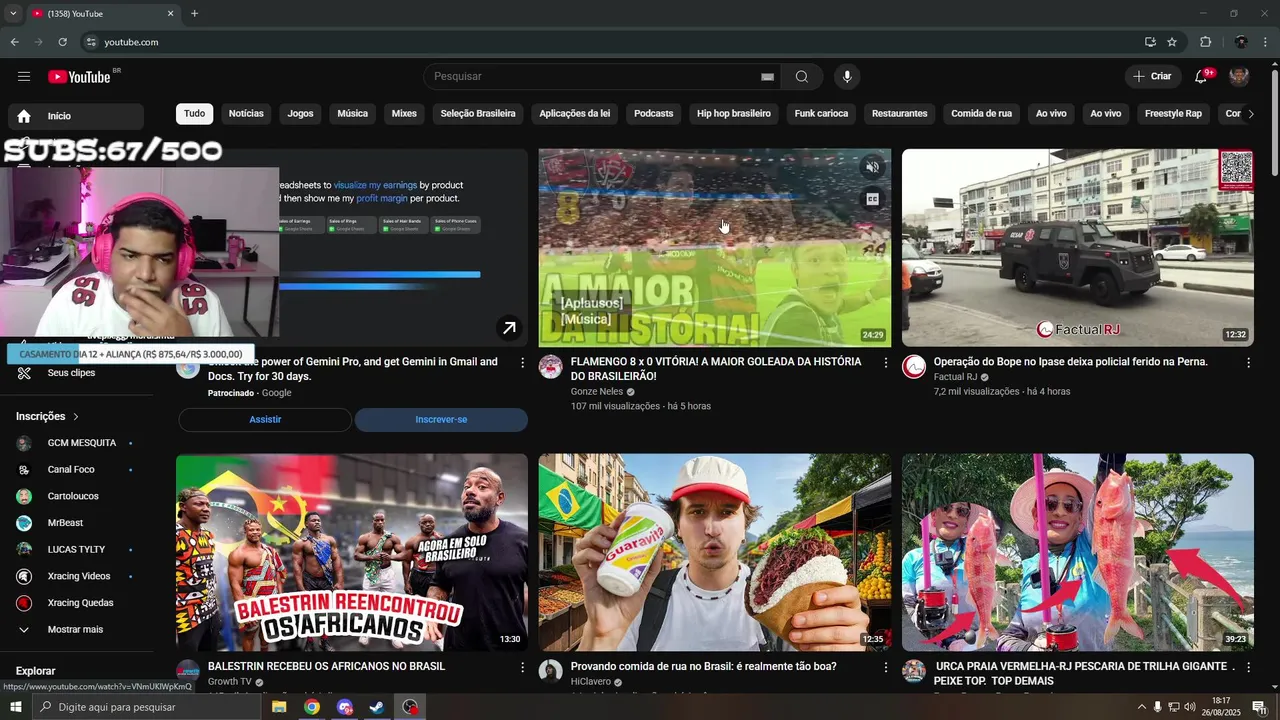Open the HiClavero channel avatar
The width and height of the screenshot is (1280, 720).
(551, 671)
